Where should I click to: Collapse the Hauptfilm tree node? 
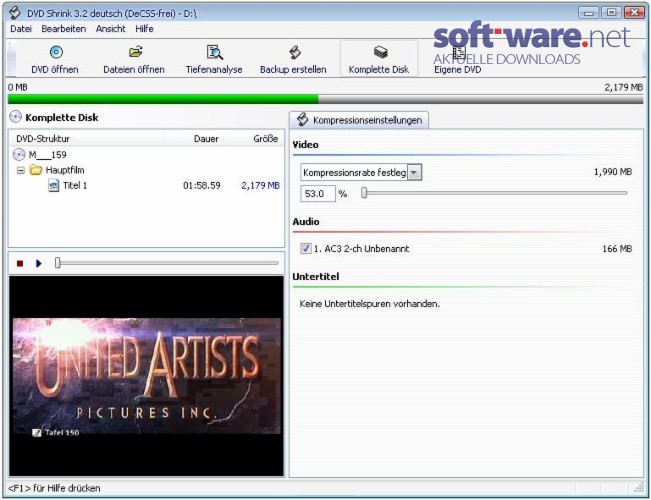pyautogui.click(x=21, y=170)
